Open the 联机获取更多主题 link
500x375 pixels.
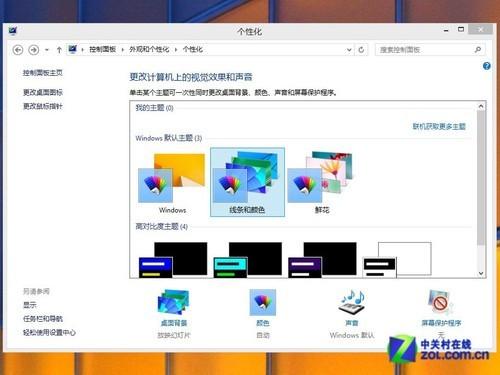coord(439,126)
